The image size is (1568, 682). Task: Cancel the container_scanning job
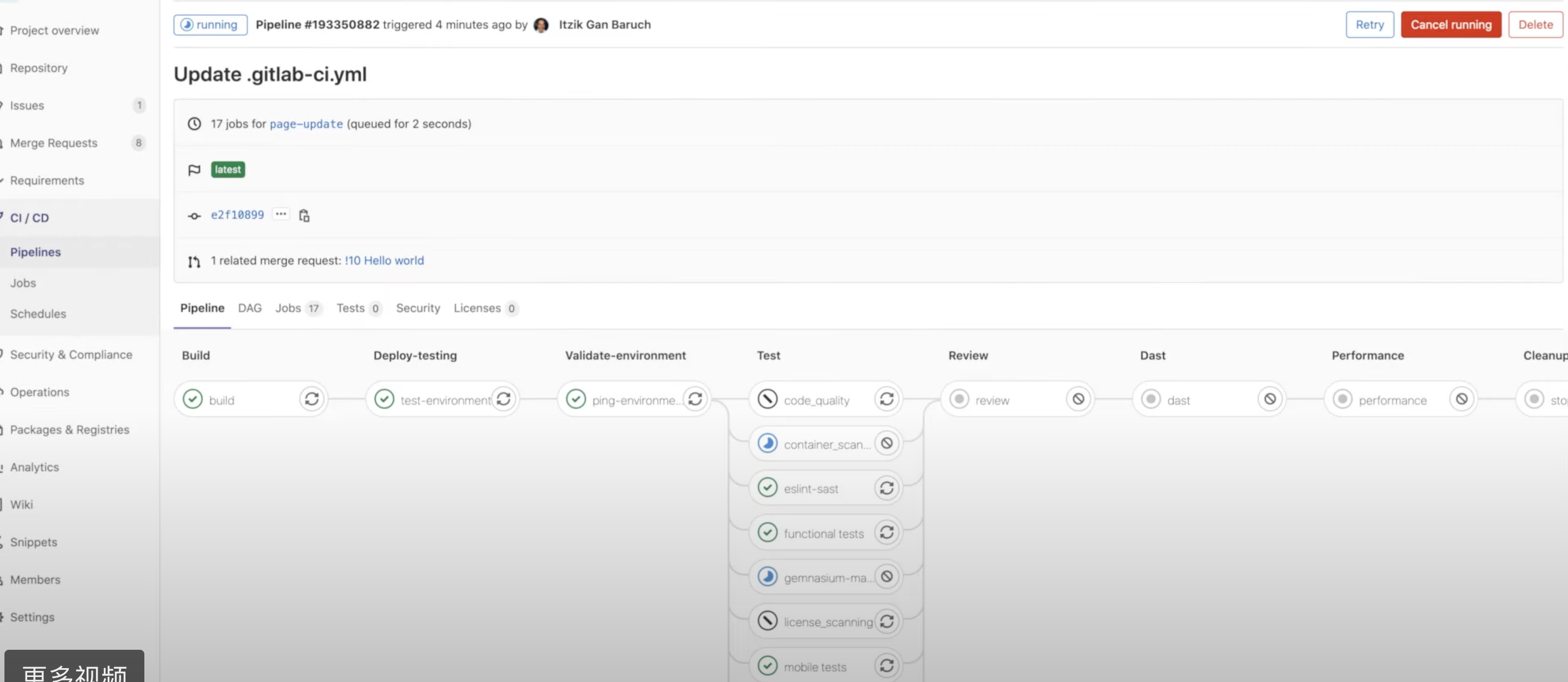pos(887,443)
